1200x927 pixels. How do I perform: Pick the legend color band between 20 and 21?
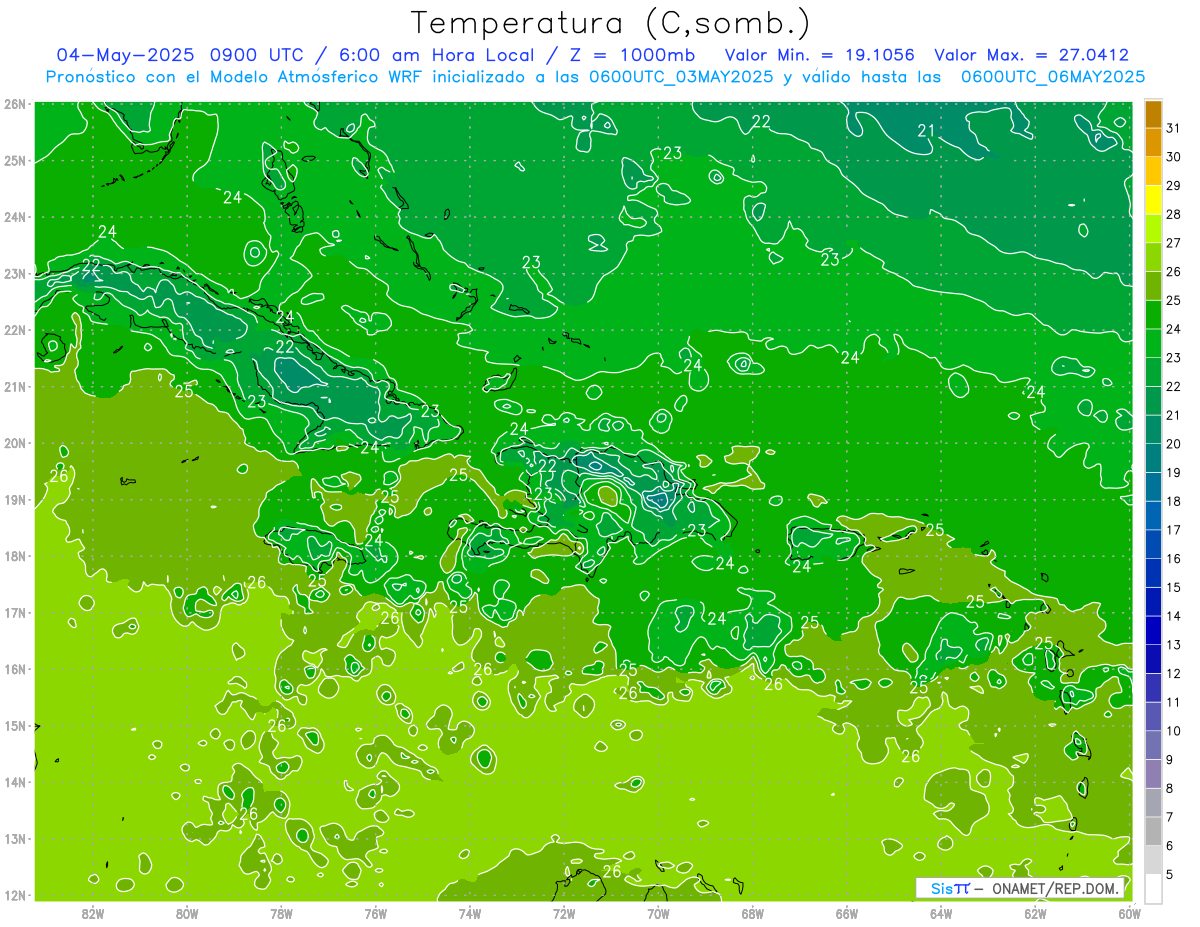click(x=1154, y=430)
